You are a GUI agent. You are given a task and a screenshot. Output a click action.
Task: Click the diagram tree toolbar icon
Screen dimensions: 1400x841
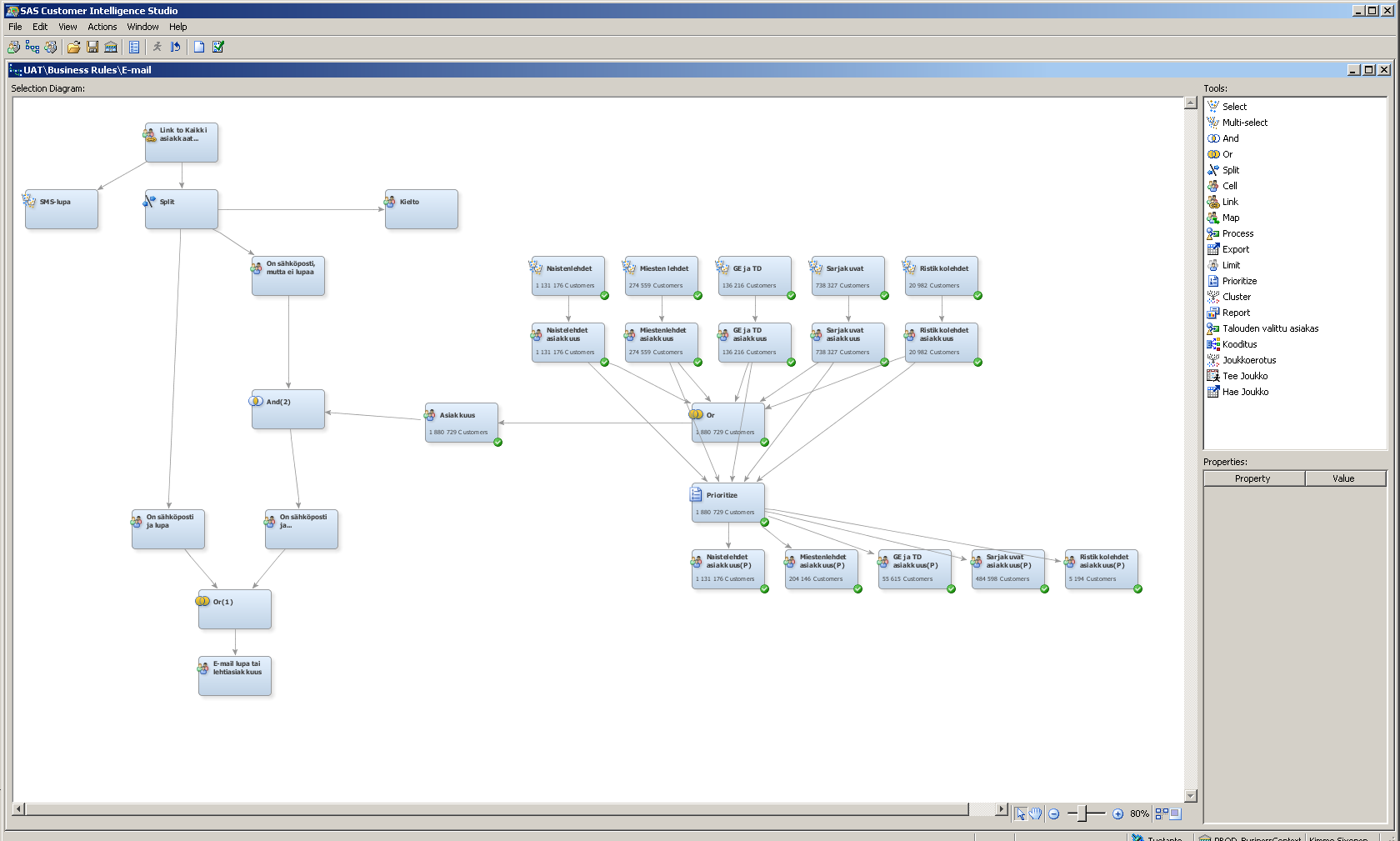[x=32, y=48]
